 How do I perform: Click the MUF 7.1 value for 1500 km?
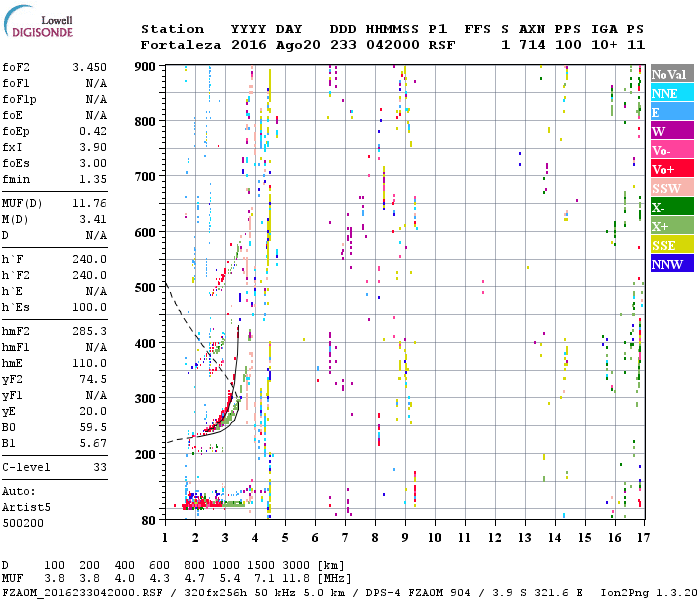pos(264,579)
